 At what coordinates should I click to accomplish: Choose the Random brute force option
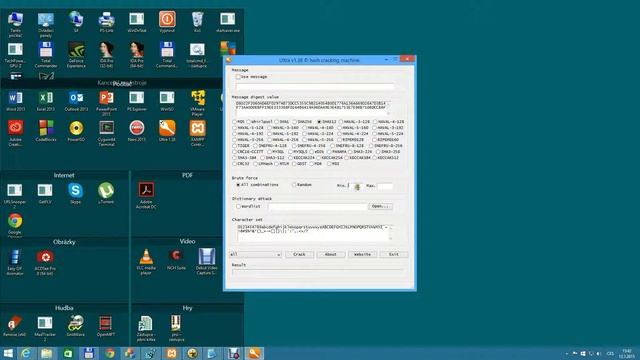[x=294, y=185]
